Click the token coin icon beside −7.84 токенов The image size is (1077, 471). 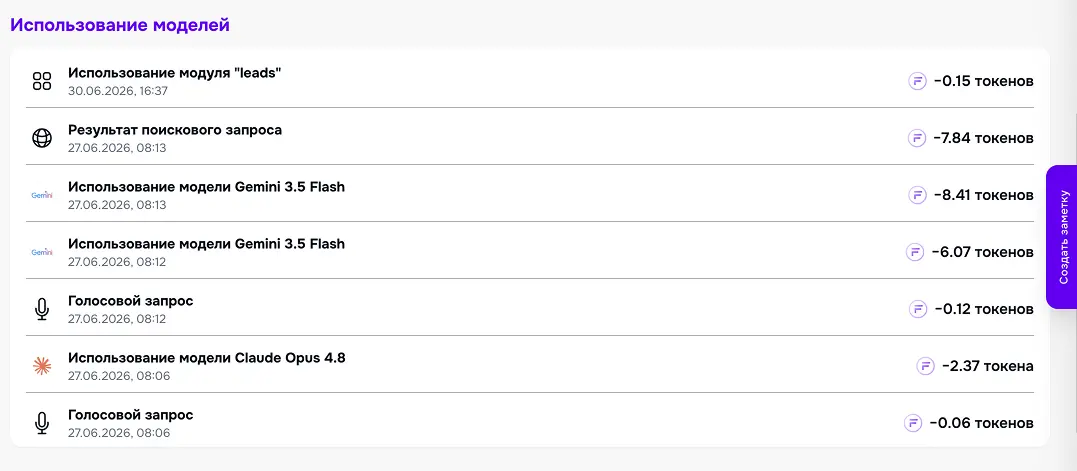pyautogui.click(x=917, y=138)
